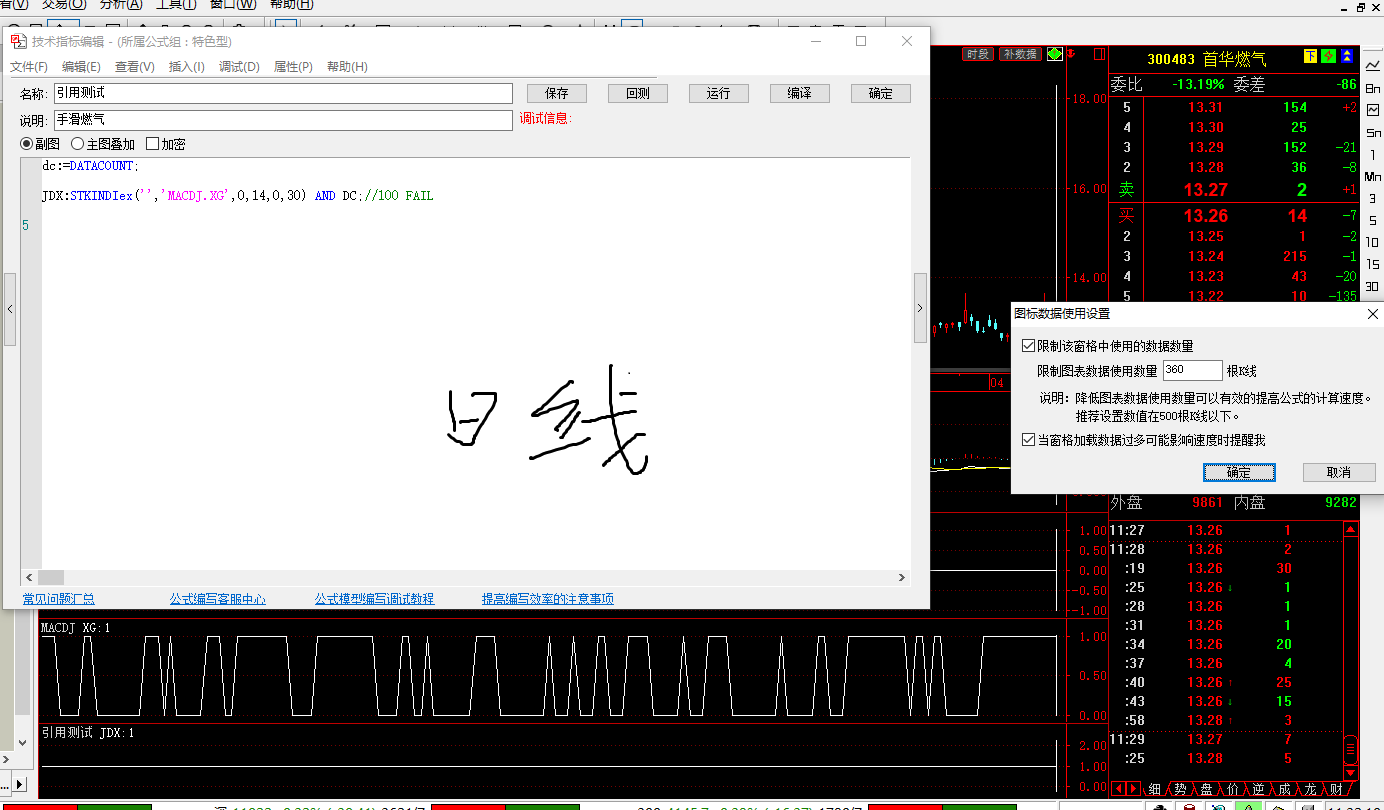Click the yellow 下 icon beside stock name
1384x810 pixels.
tap(1310, 57)
